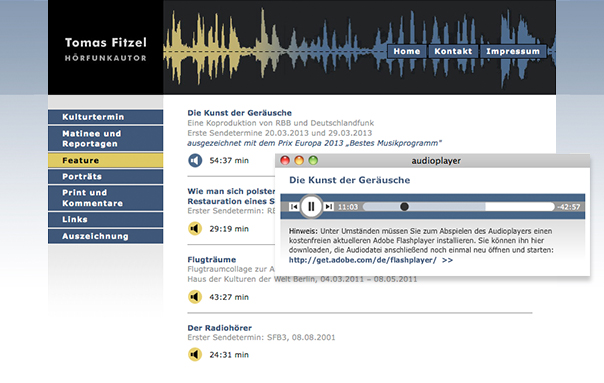This screenshot has width=604, height=383.
Task: Click the Prix Europa 2013 award line
Action: click(x=314, y=143)
